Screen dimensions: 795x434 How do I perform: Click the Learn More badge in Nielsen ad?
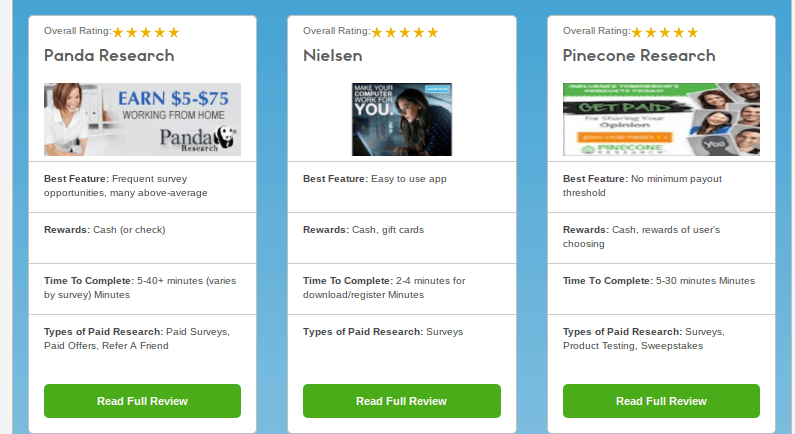pyautogui.click(x=438, y=89)
